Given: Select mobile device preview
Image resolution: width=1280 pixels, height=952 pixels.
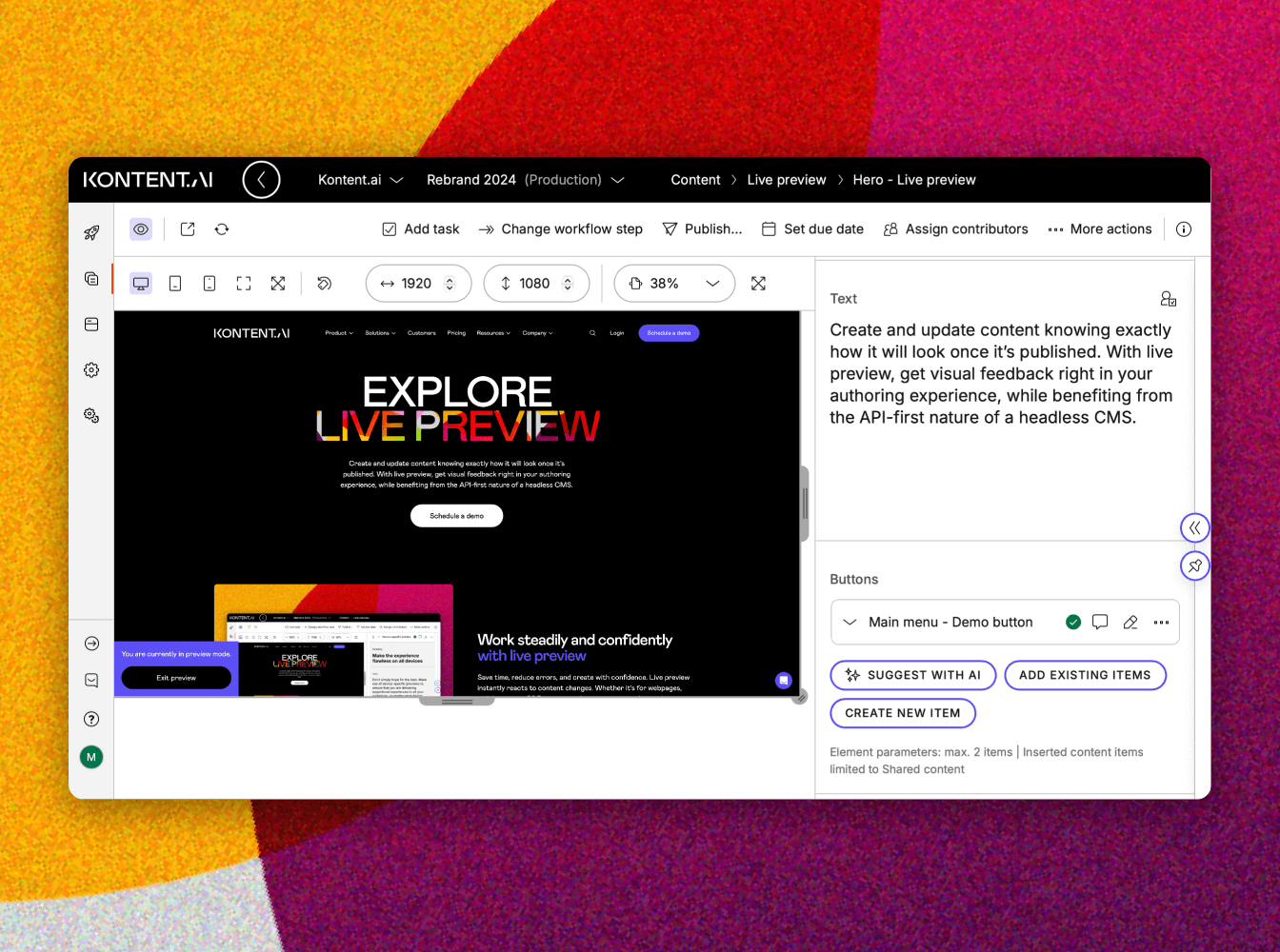Looking at the screenshot, I should pyautogui.click(x=210, y=284).
